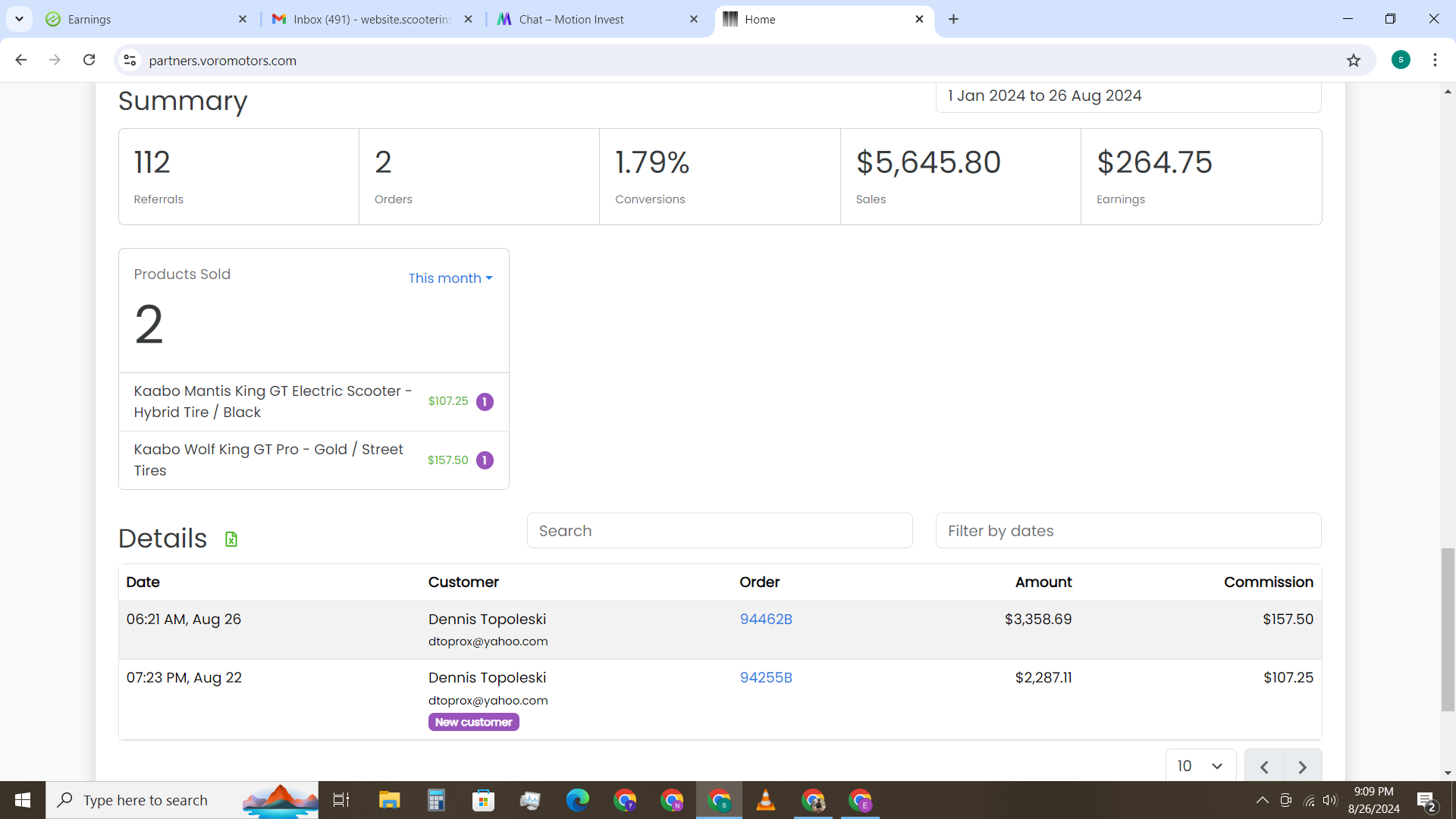Focus the Details Search field

[720, 531]
